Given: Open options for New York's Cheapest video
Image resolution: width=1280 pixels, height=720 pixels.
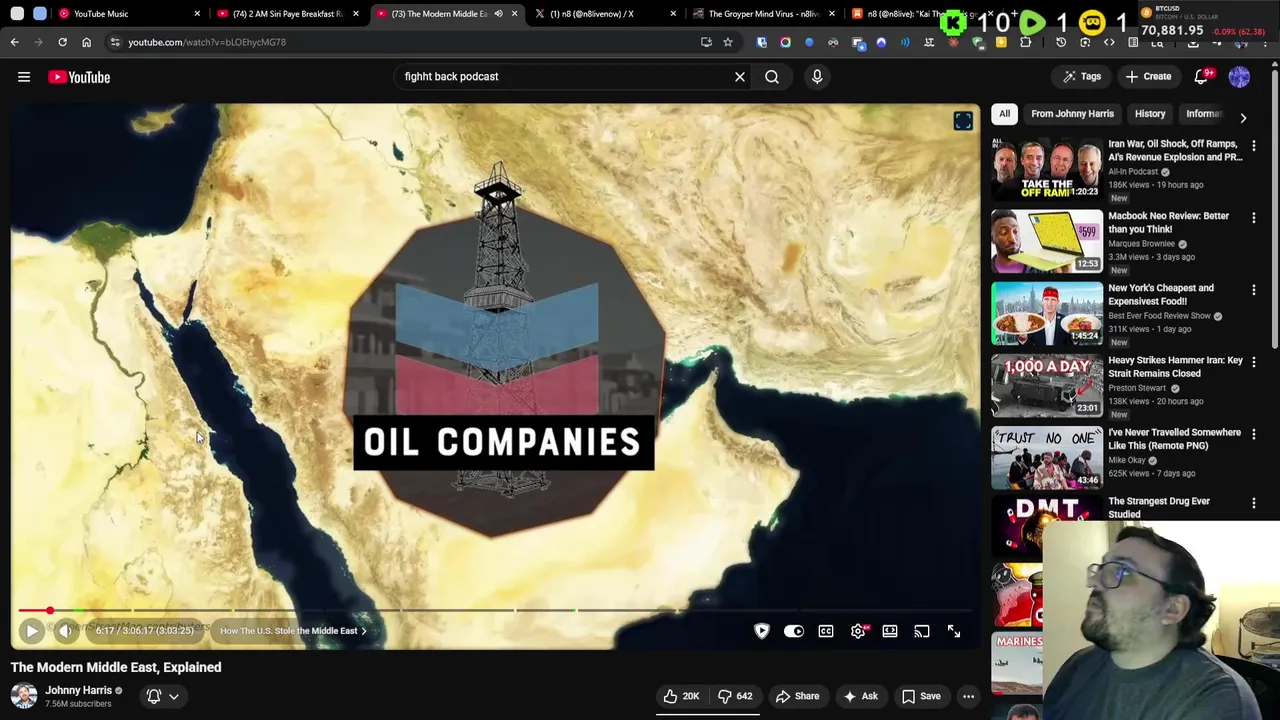Looking at the screenshot, I should coord(1254,290).
